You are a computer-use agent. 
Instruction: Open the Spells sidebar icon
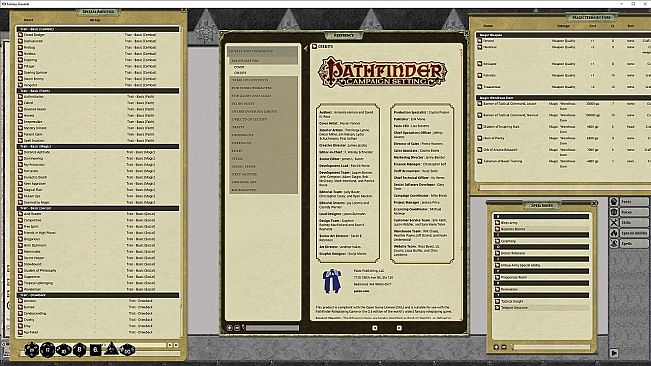point(614,244)
